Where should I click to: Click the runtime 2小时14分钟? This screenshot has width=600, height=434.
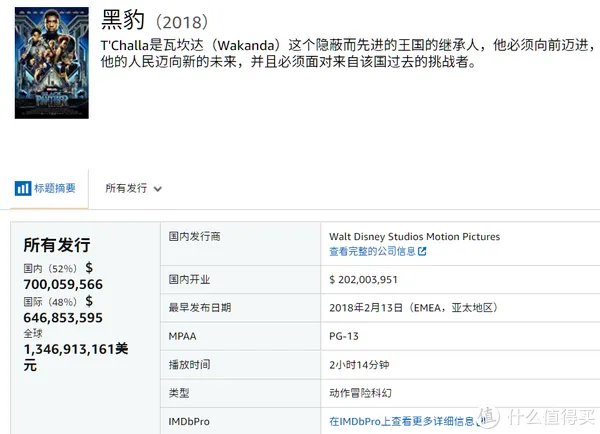pos(359,365)
